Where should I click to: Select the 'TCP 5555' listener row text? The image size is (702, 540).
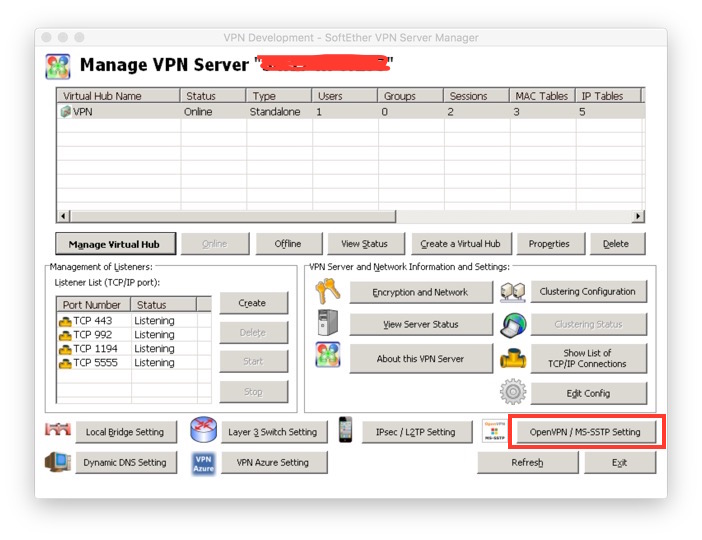(x=95, y=362)
